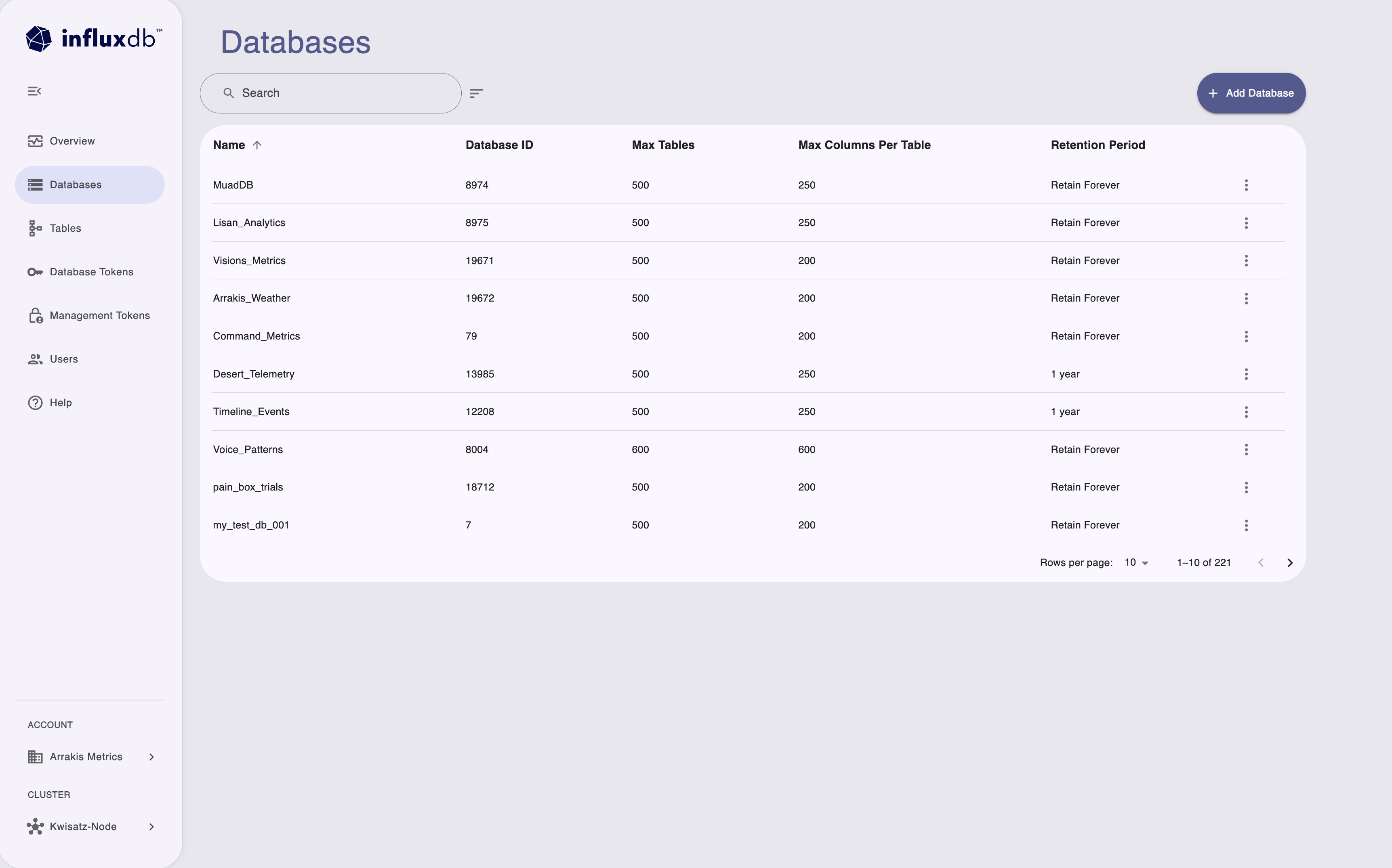Screen dimensions: 1392x868
Task: Click the Overview chart icon
Action: [35, 141]
